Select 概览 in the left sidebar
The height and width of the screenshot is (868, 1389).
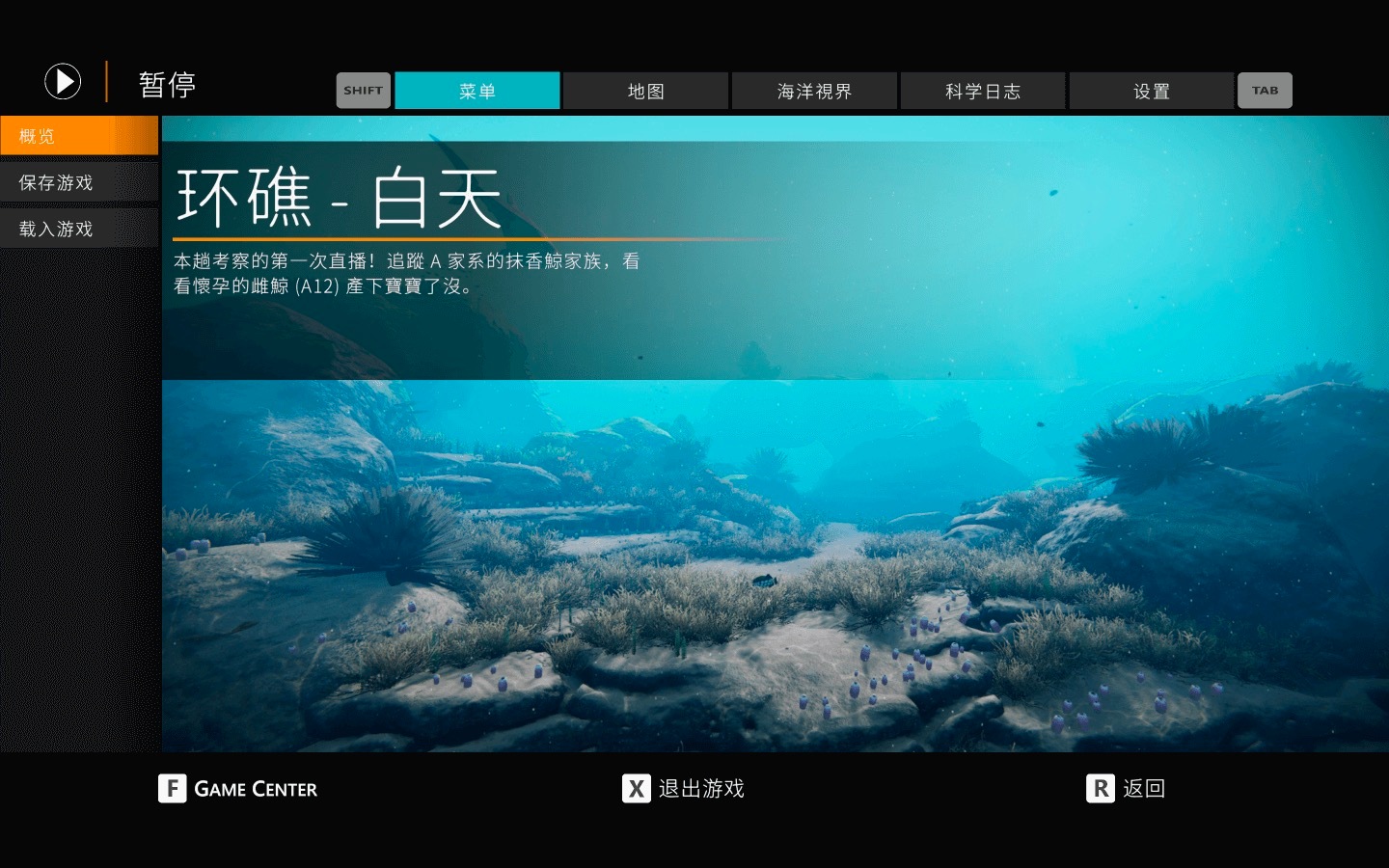pos(79,136)
